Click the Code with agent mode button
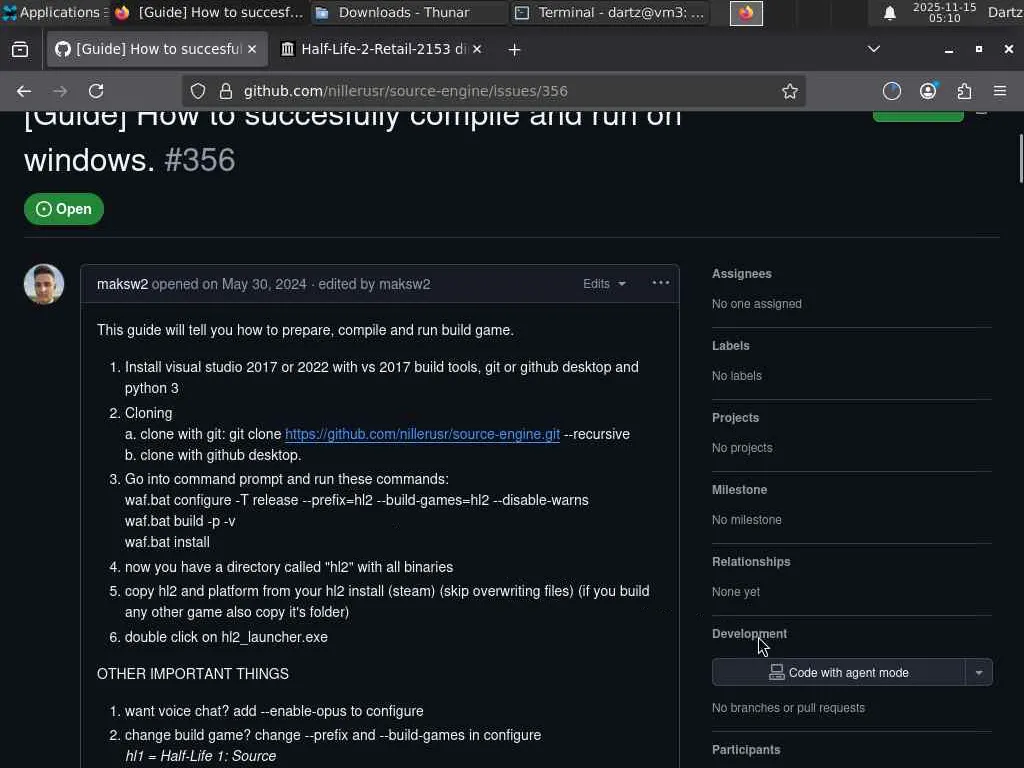1024x768 pixels. pyautogui.click(x=839, y=673)
